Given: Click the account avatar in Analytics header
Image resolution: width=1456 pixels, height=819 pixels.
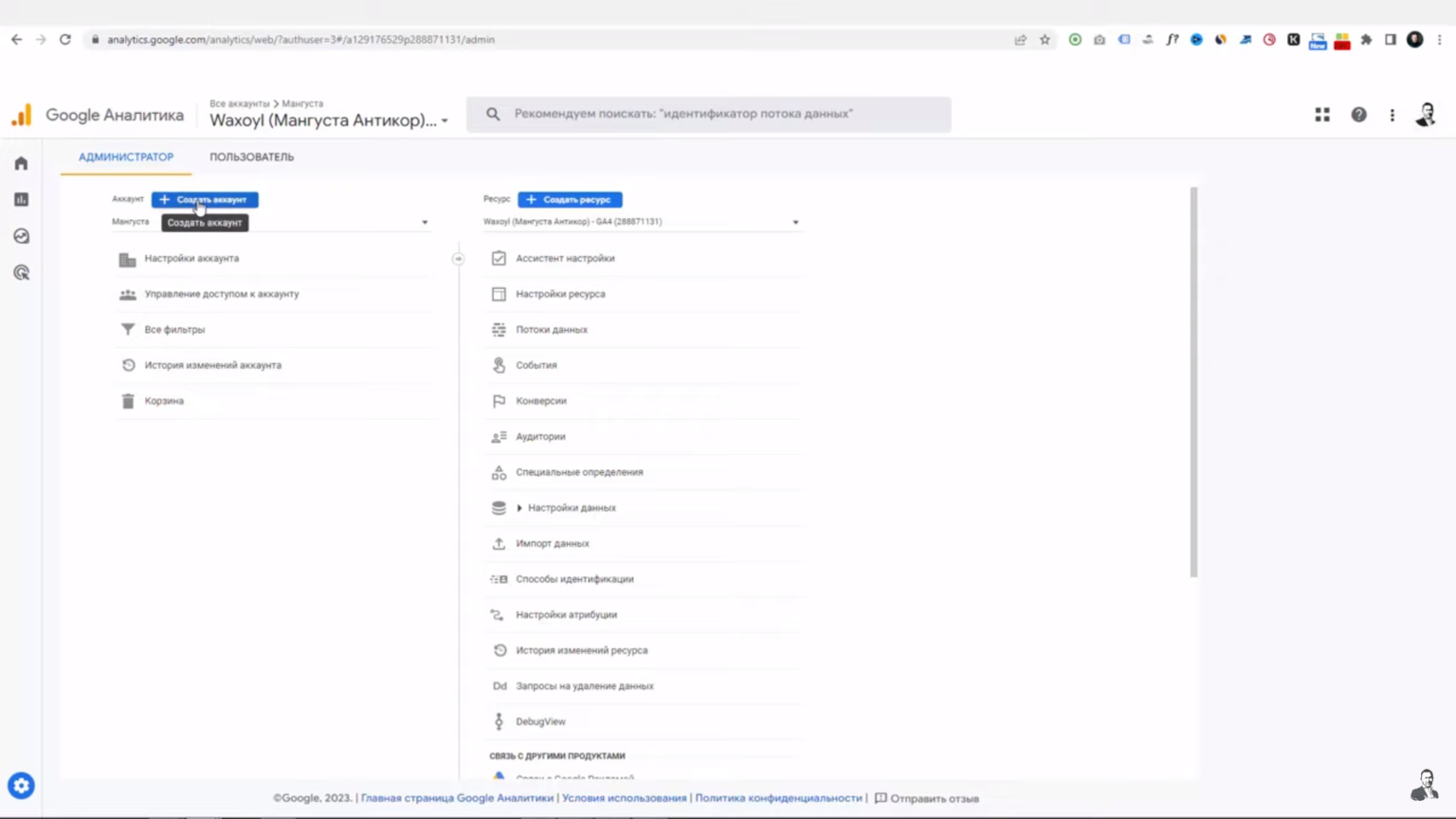Looking at the screenshot, I should pyautogui.click(x=1426, y=115).
